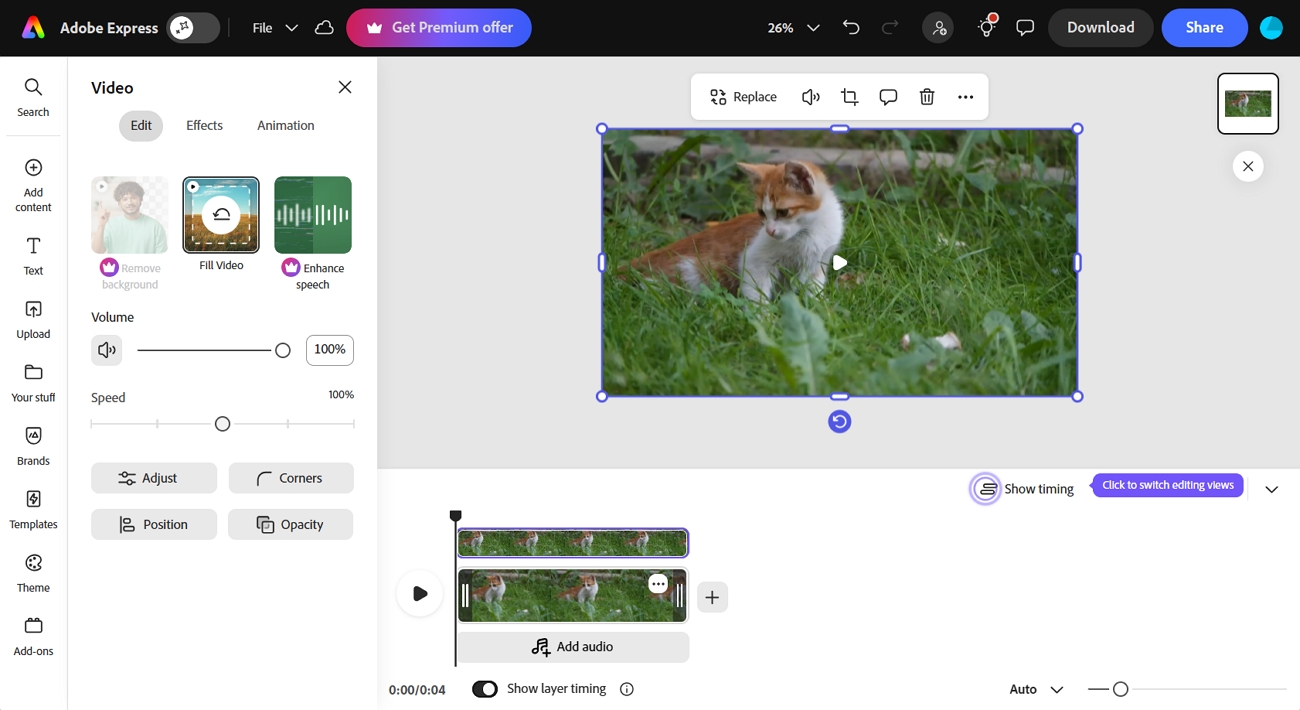Open Add-ons from the left sidebar
Viewport: 1300px width, 710px height.
coord(33,636)
